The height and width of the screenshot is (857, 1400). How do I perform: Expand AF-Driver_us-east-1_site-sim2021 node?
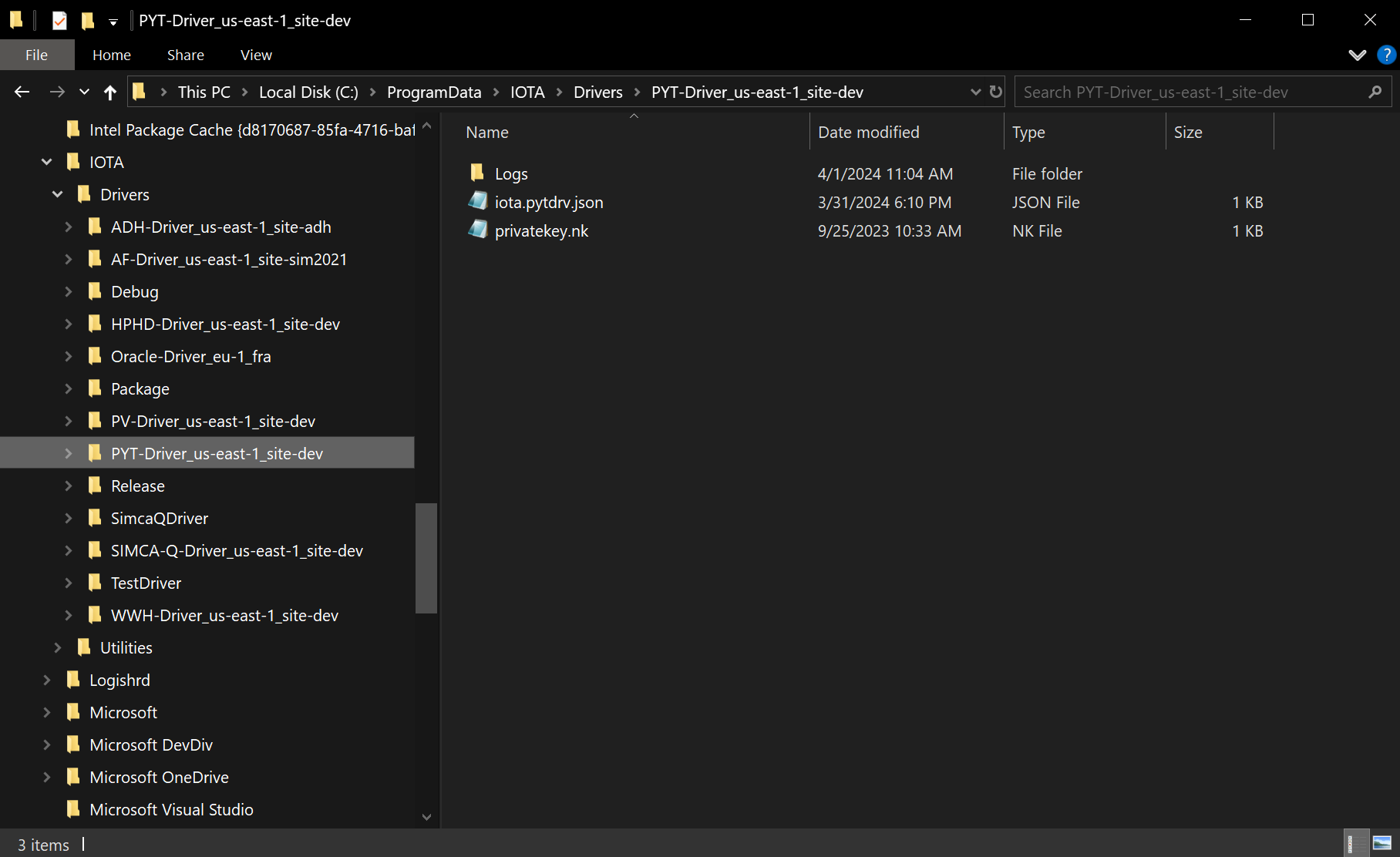69,259
